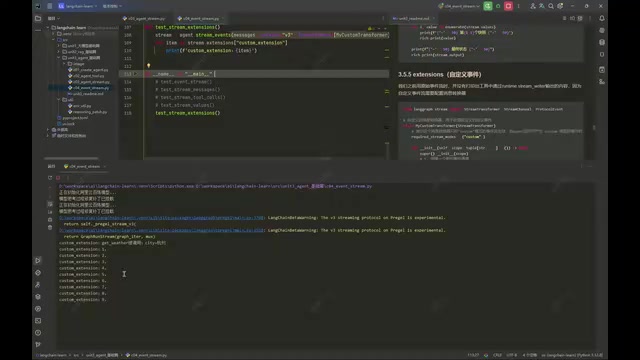Open c04_event_stream run configuration dropdown
The width and height of the screenshot is (640, 360).
click(x=459, y=6)
